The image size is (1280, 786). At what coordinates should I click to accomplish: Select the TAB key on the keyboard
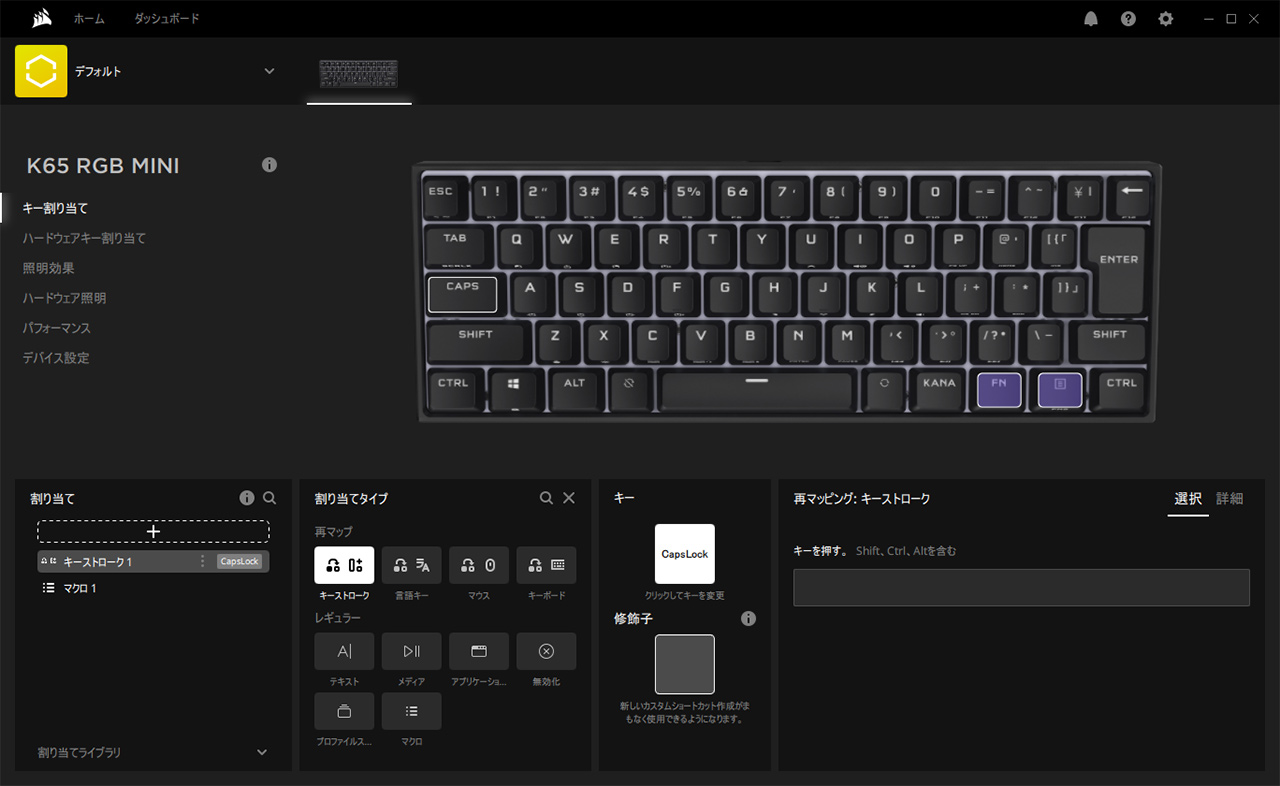455,245
